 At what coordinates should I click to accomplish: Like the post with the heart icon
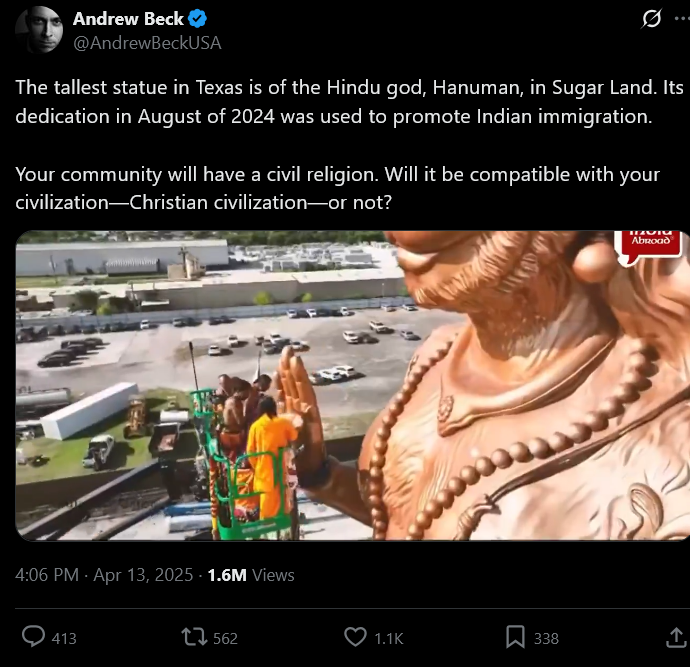pyautogui.click(x=355, y=637)
